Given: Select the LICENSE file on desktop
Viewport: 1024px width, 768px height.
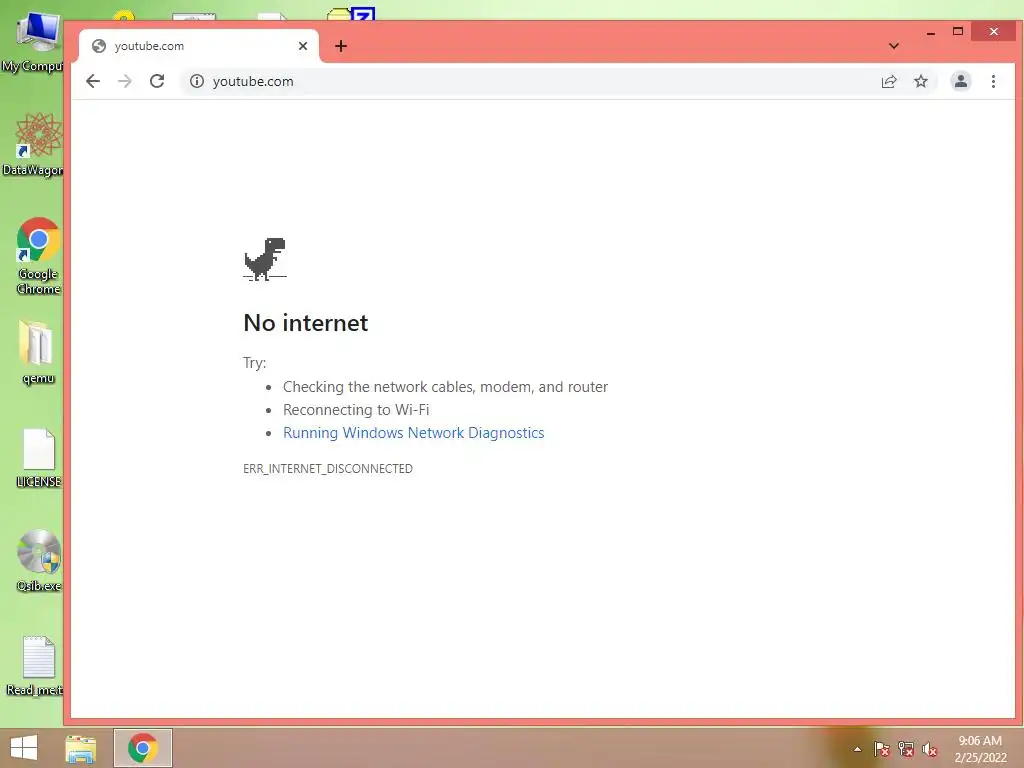Looking at the screenshot, I should [38, 458].
